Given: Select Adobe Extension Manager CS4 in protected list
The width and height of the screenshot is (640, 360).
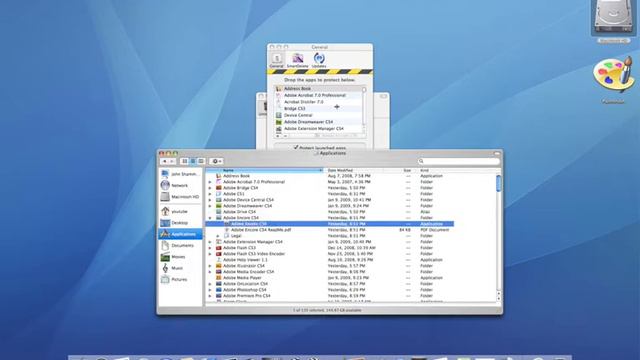Looking at the screenshot, I should pyautogui.click(x=318, y=129).
